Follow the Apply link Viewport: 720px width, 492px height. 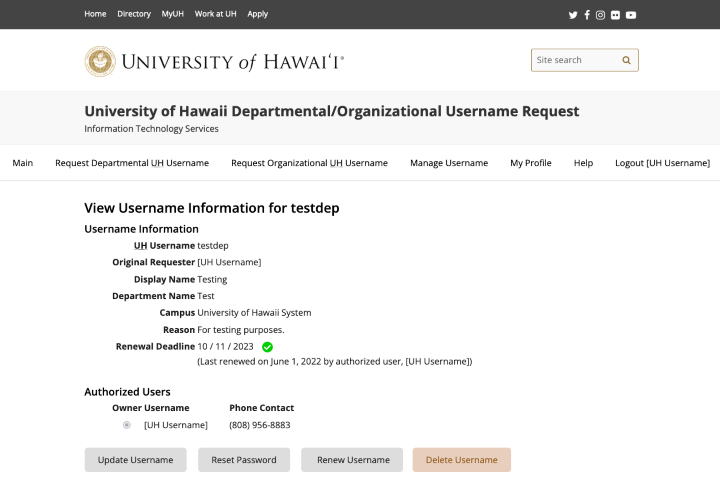point(258,14)
